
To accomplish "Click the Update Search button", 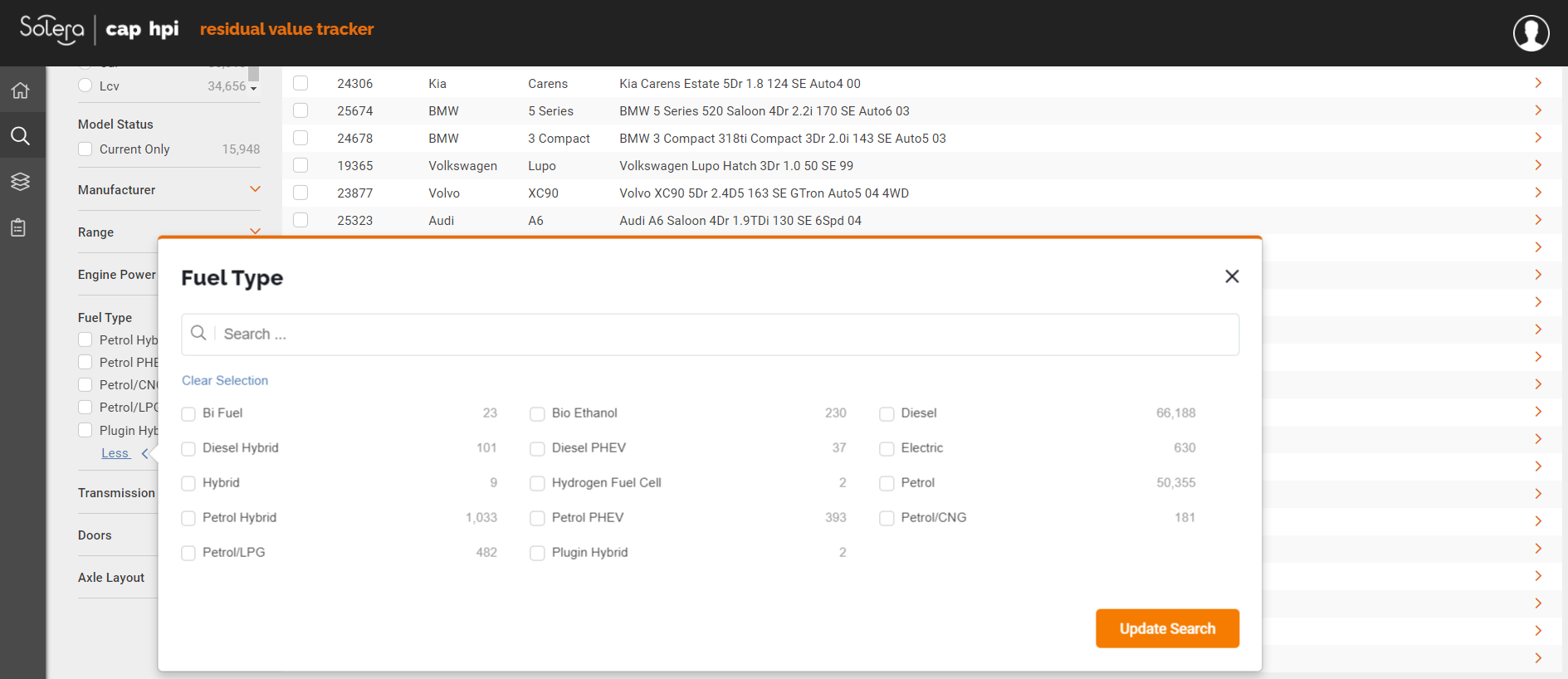I will [x=1167, y=628].
